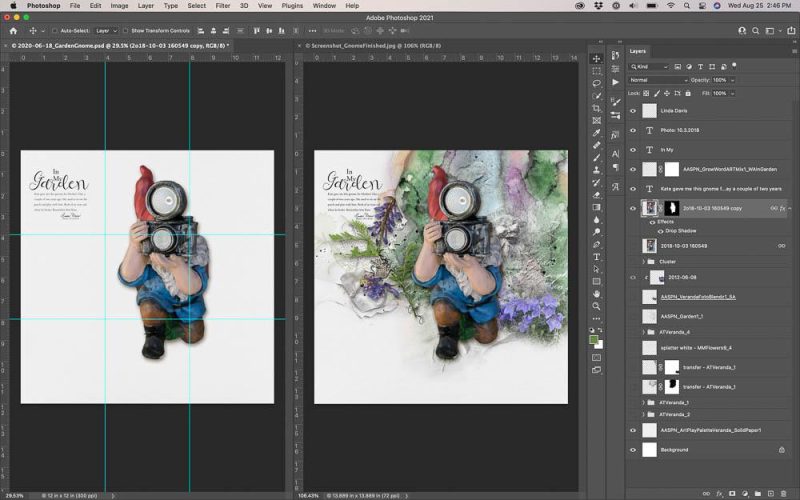Click the white background color swatch
The image size is (800, 500).
[x=599, y=345]
